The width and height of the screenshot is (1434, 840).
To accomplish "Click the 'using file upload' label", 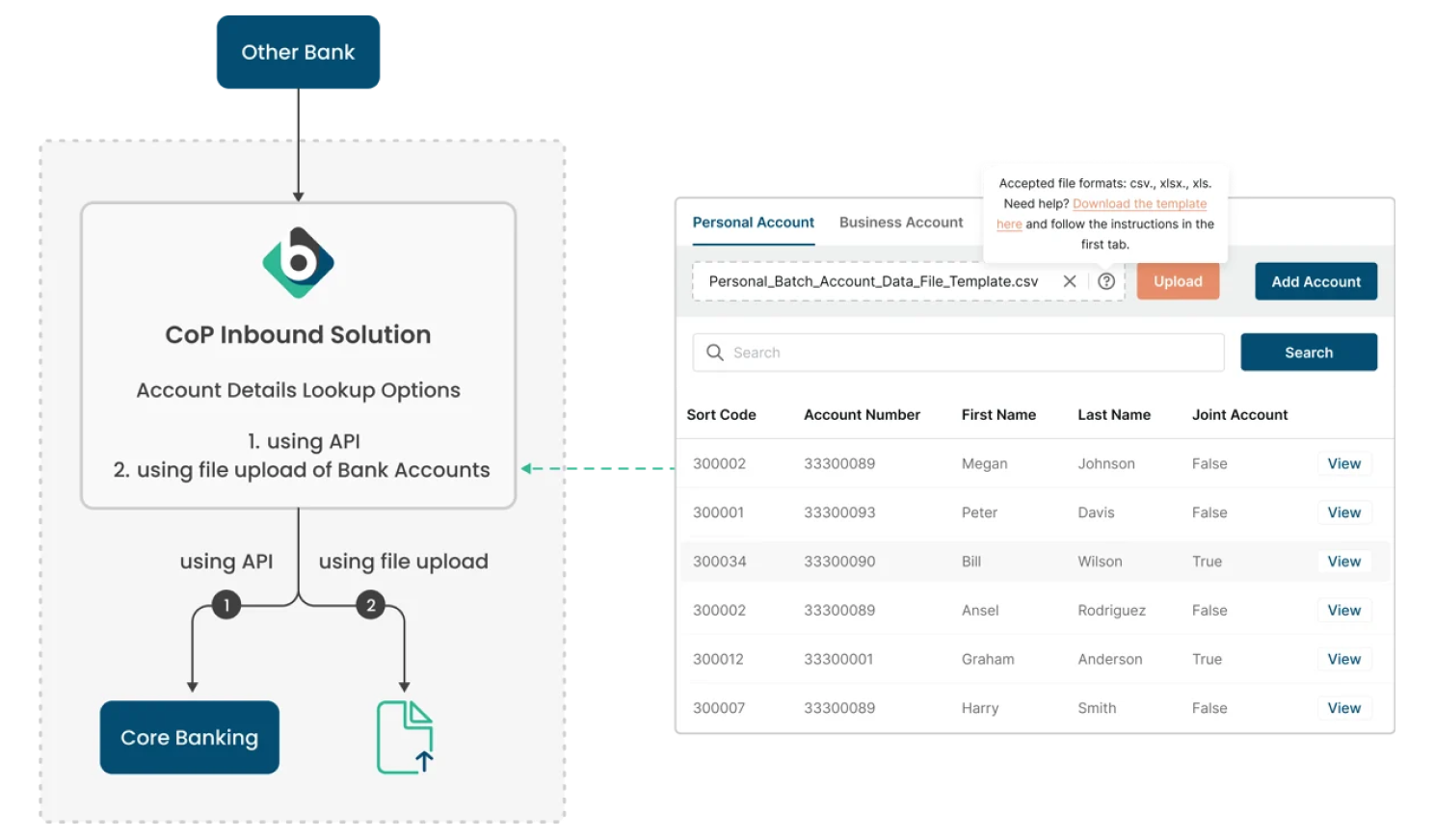I will pos(404,562).
